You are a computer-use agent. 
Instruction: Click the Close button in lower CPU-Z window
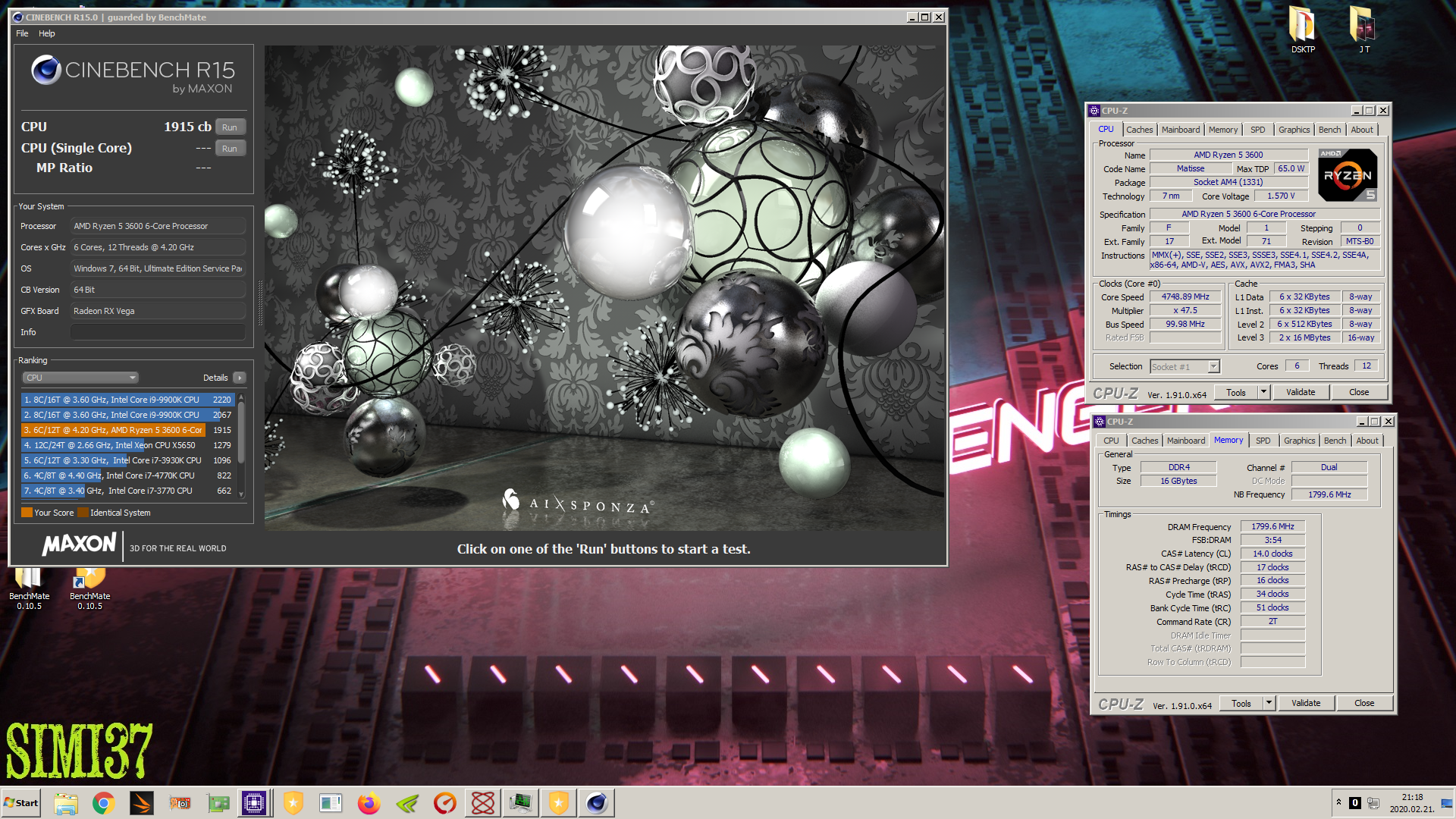[1364, 704]
